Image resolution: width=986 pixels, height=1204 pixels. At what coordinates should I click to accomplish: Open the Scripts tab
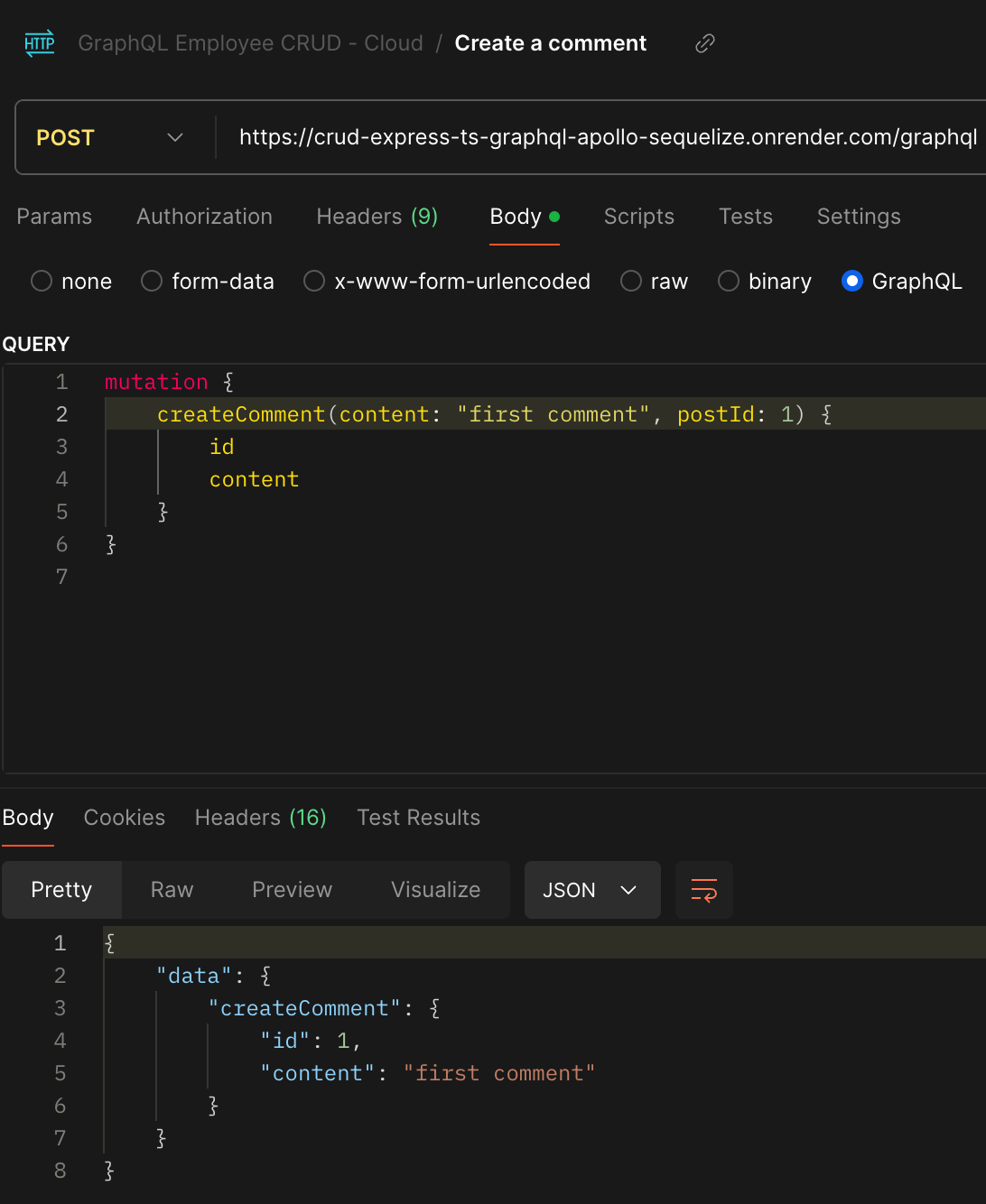click(639, 217)
